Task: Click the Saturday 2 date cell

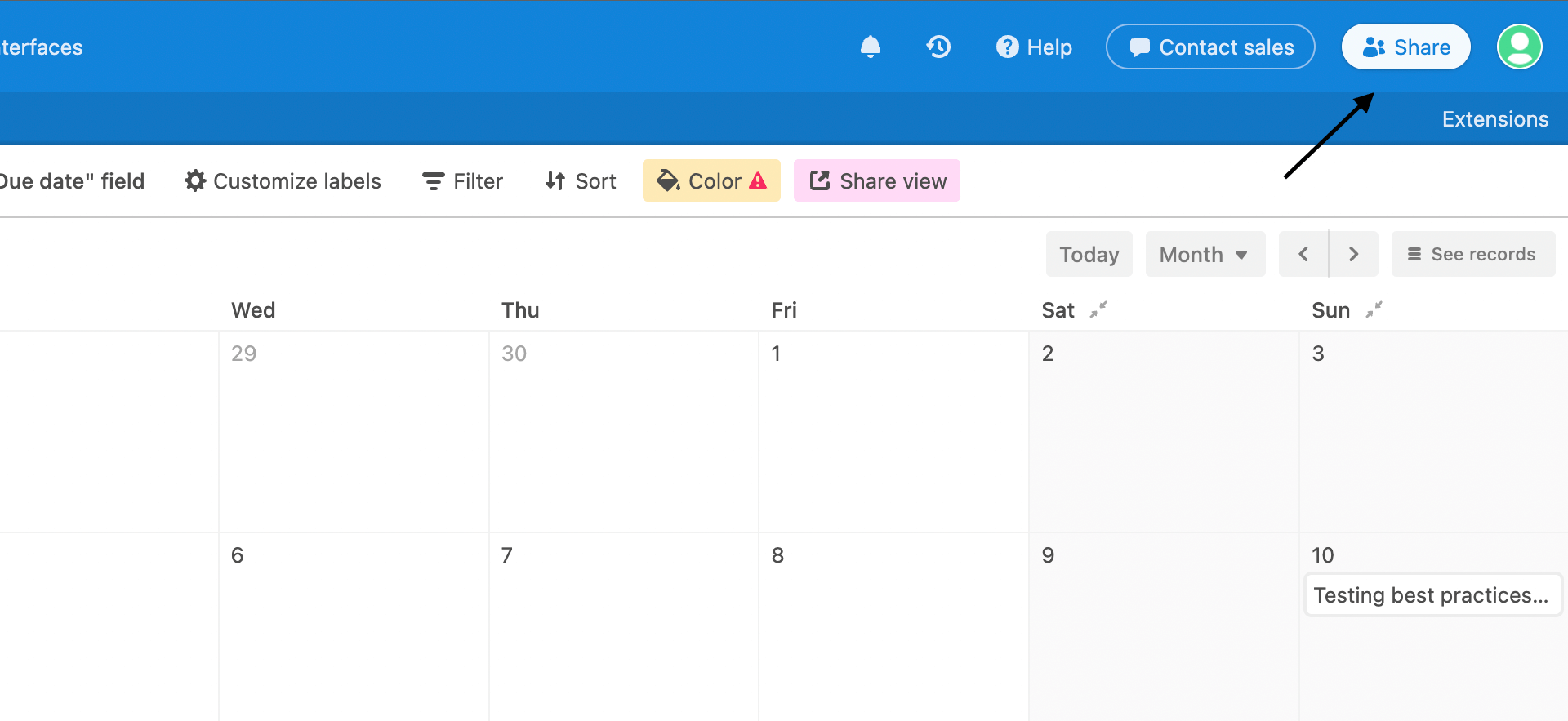Action: point(1165,431)
